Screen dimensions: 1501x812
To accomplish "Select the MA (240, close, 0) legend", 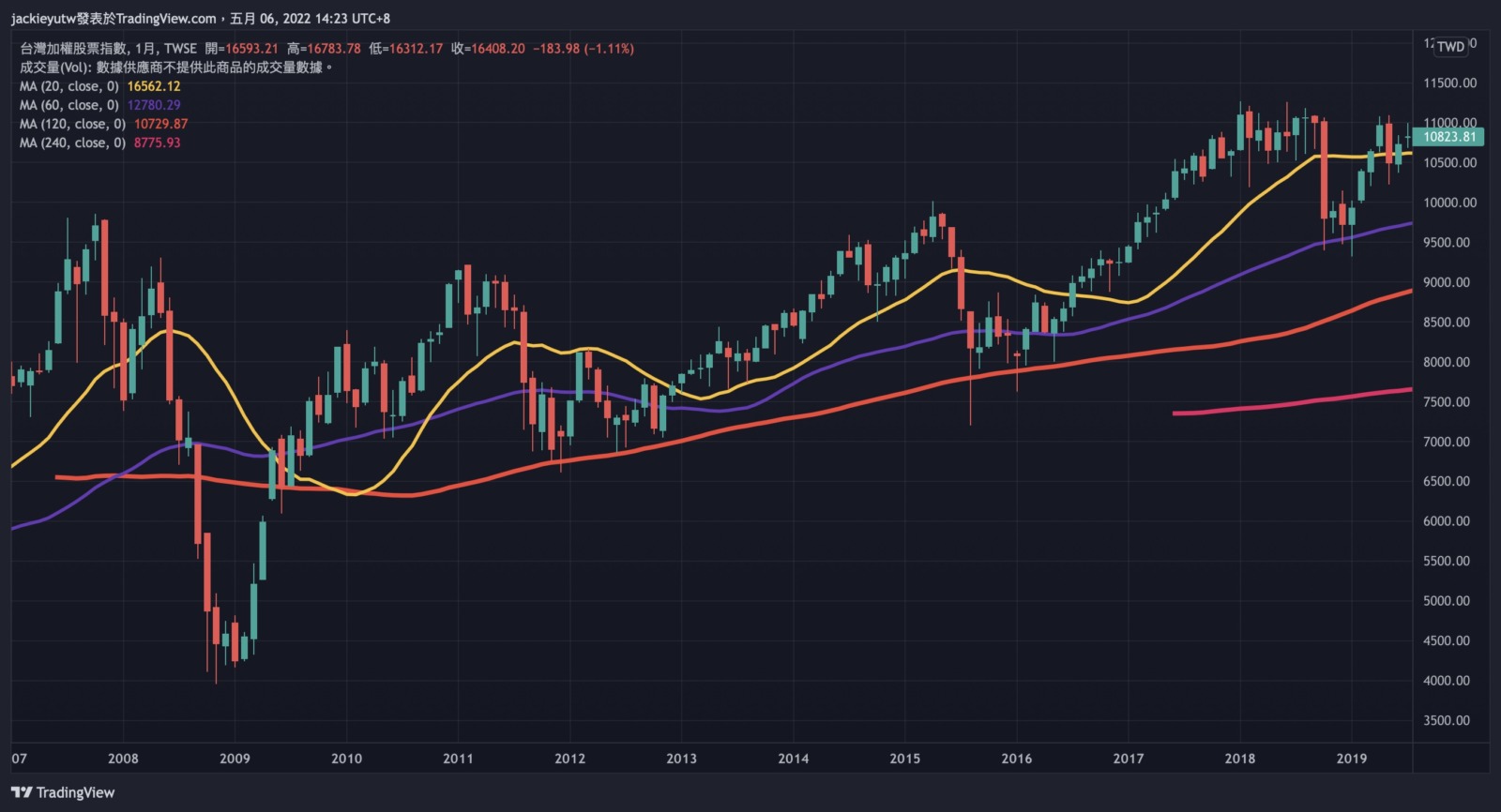I will coord(72,143).
